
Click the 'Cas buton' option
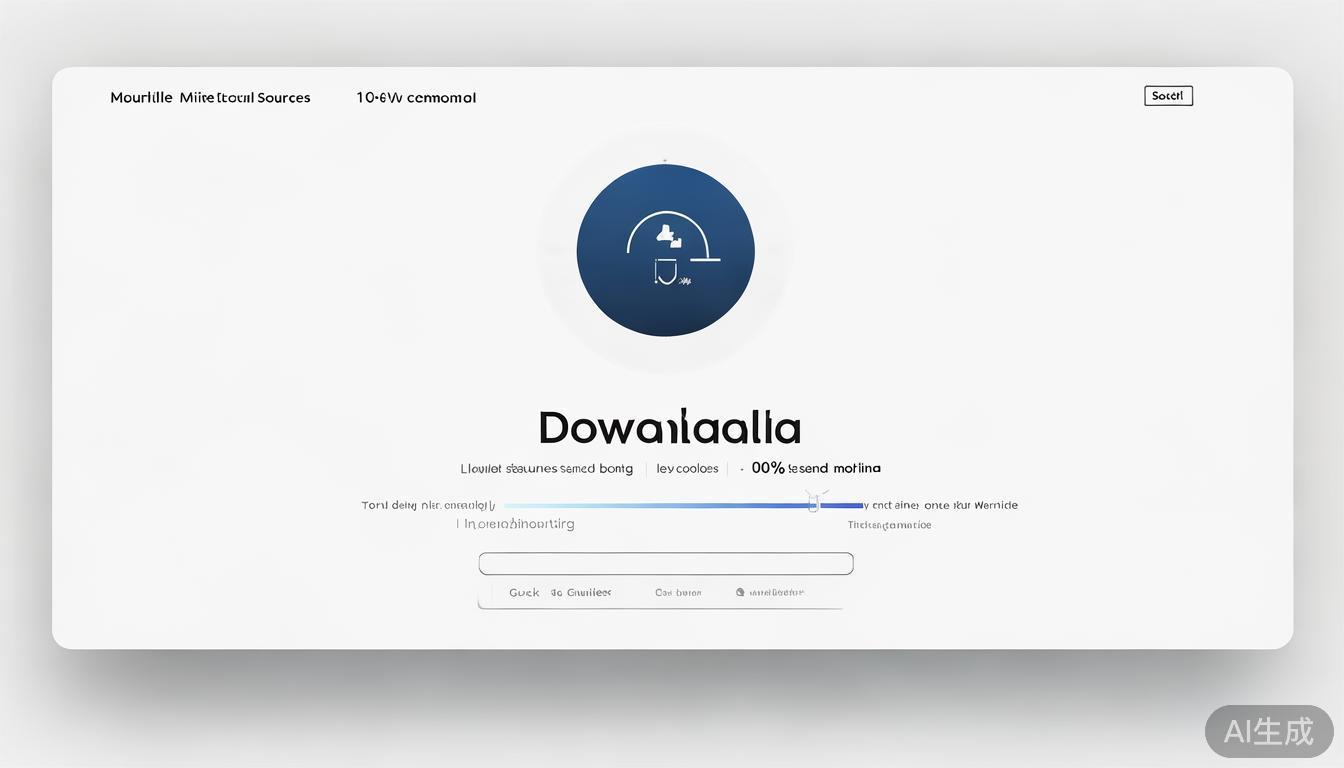[x=678, y=593]
